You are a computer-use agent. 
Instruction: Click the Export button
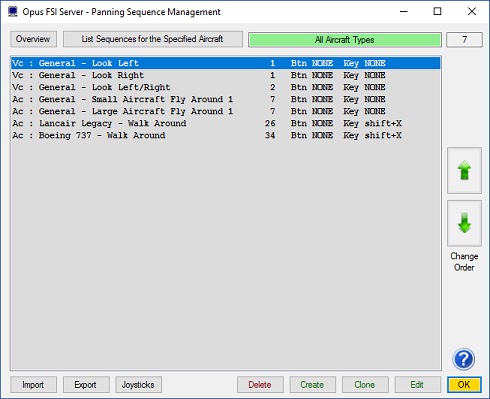(86, 385)
